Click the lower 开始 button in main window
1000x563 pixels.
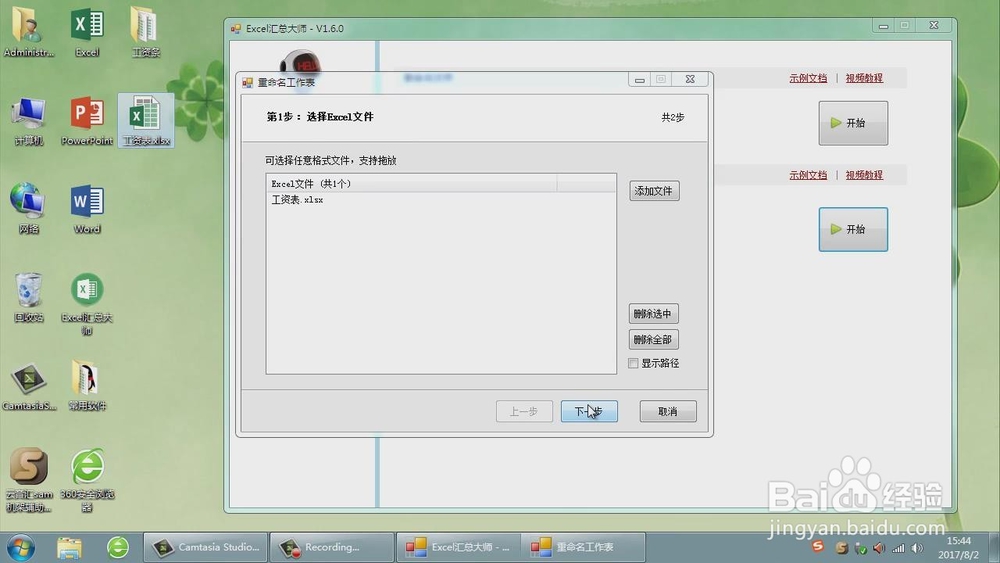853,229
